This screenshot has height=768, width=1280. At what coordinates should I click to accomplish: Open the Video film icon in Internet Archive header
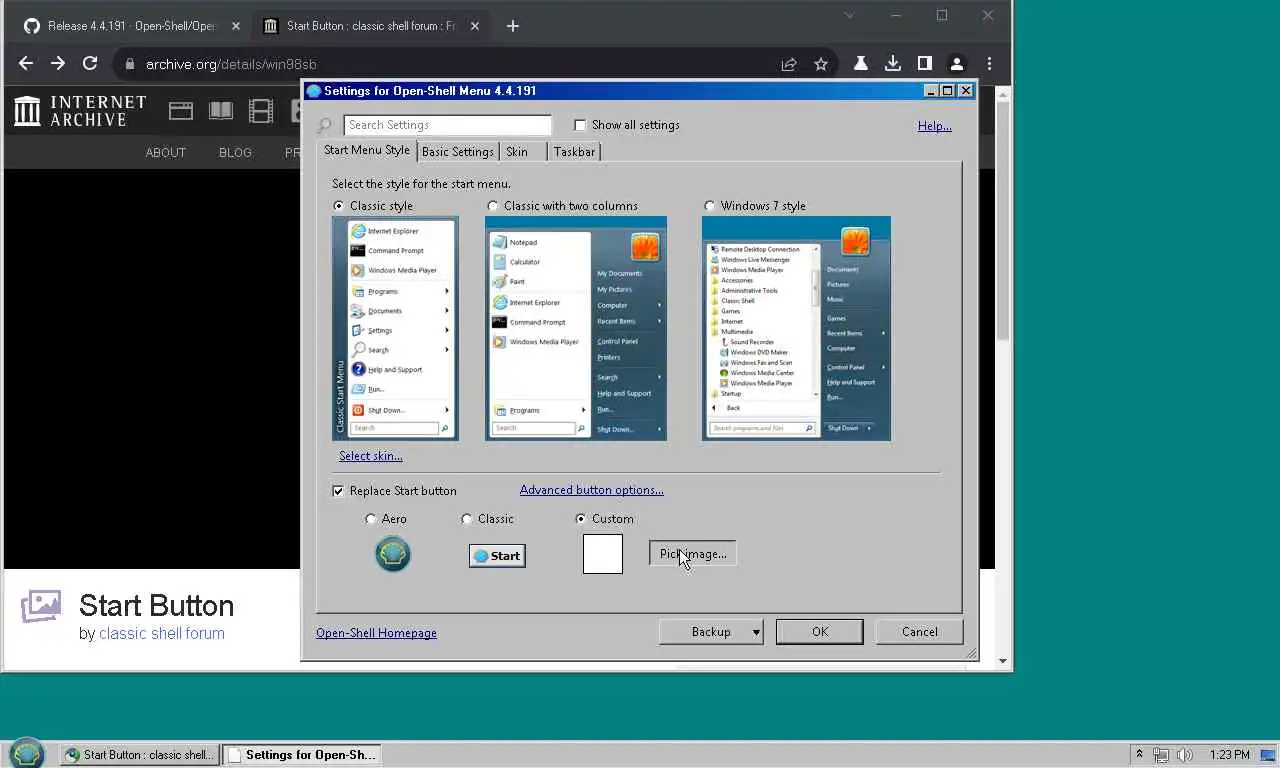click(261, 111)
